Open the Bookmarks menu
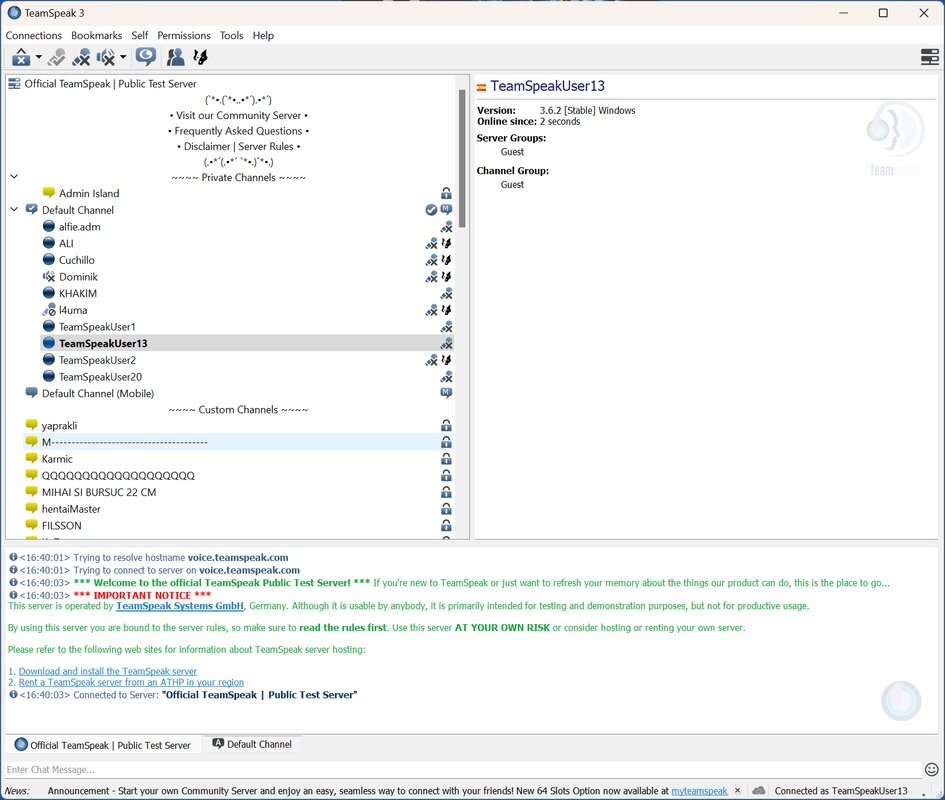This screenshot has width=945, height=800. (96, 35)
